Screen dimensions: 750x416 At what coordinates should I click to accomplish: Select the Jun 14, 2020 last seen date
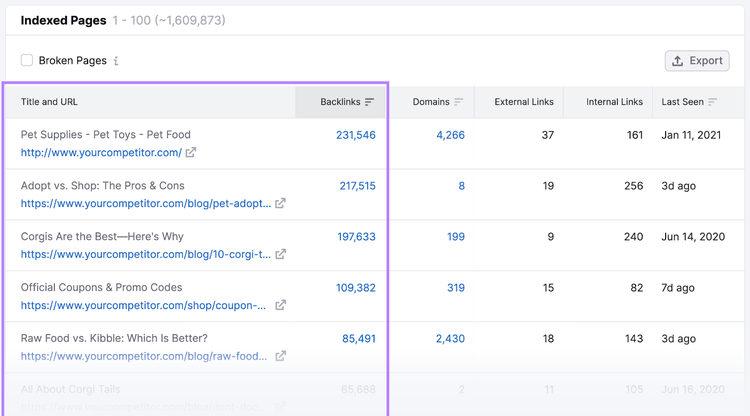[693, 237]
